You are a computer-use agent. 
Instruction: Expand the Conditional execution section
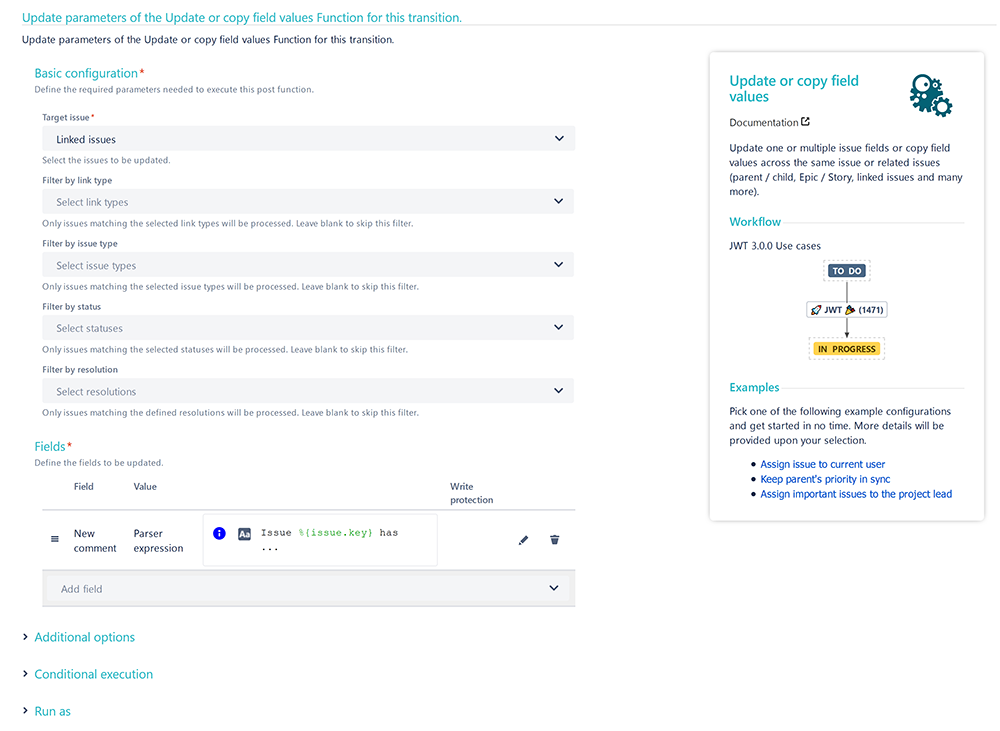click(93, 674)
